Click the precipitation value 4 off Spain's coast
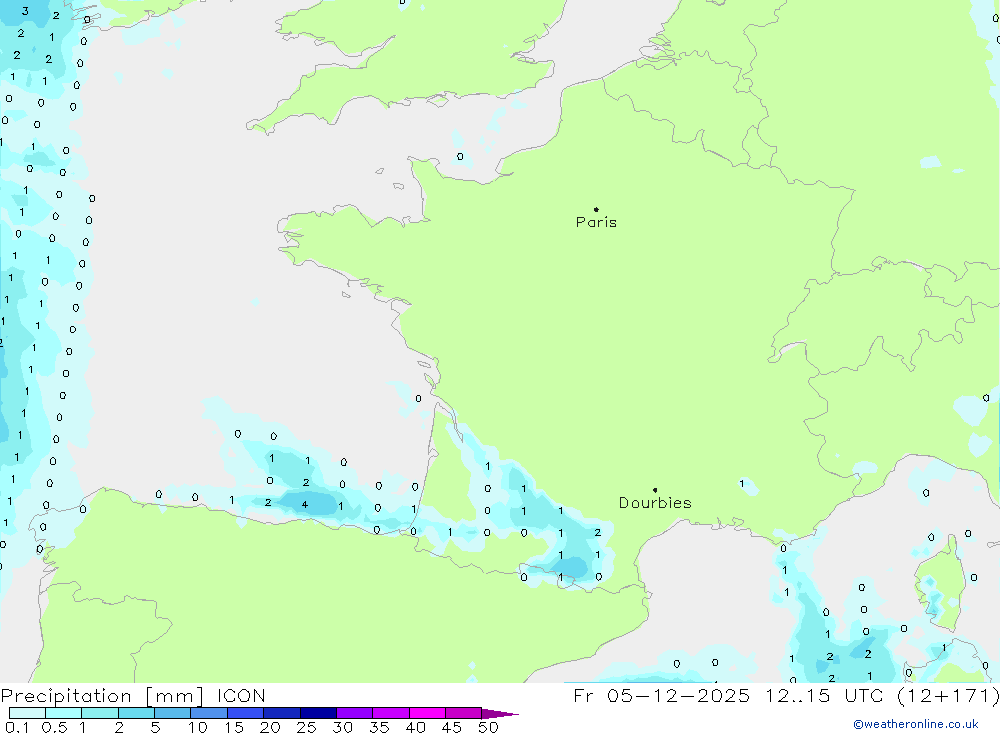1000x733 pixels. point(305,505)
